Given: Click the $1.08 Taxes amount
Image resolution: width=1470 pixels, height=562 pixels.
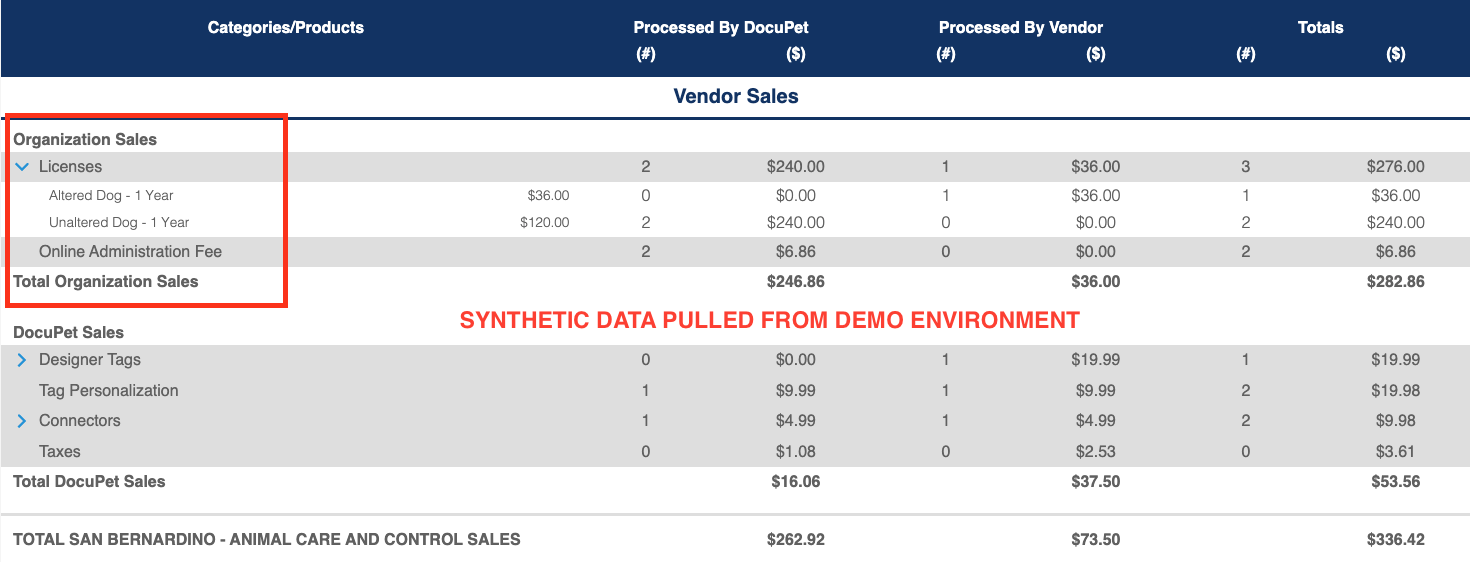Looking at the screenshot, I should (796, 452).
